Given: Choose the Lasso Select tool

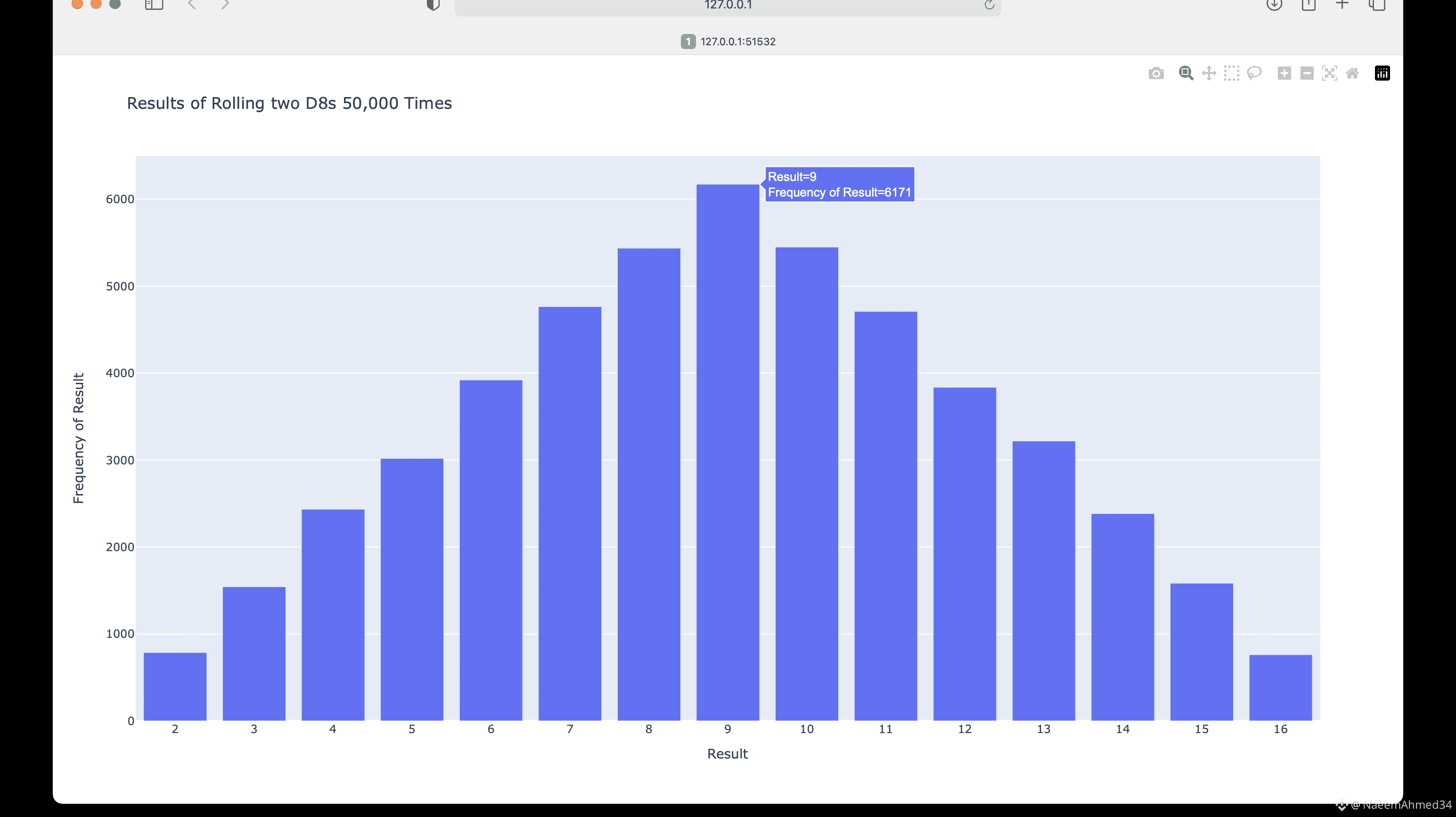Looking at the screenshot, I should tap(1254, 74).
